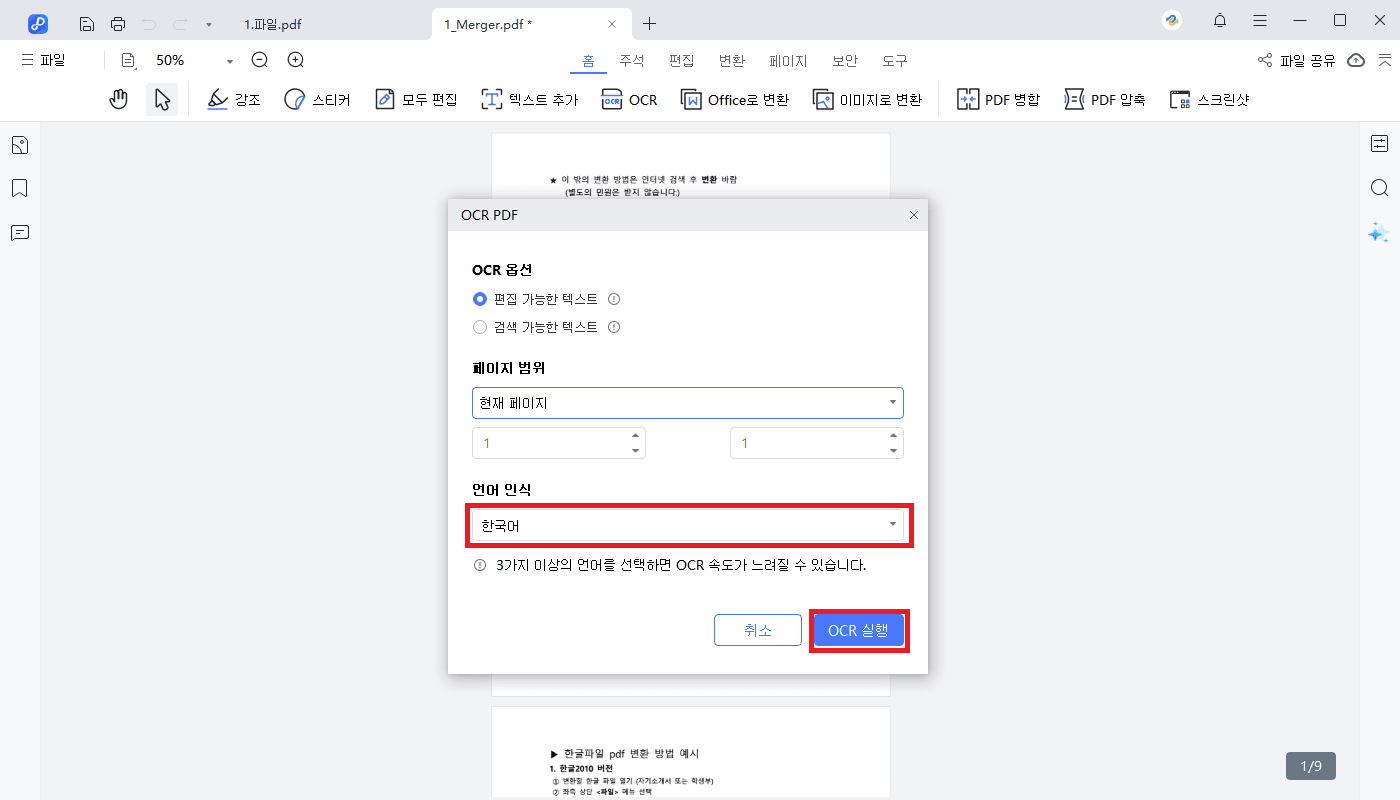This screenshot has height=800, width=1400.
Task: Click Office로 변환 toolbar button
Action: pyautogui.click(x=735, y=100)
